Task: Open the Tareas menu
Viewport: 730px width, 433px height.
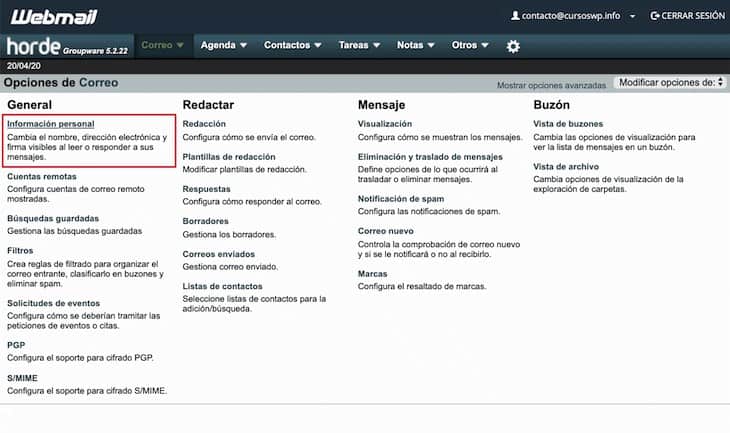Action: pos(360,45)
